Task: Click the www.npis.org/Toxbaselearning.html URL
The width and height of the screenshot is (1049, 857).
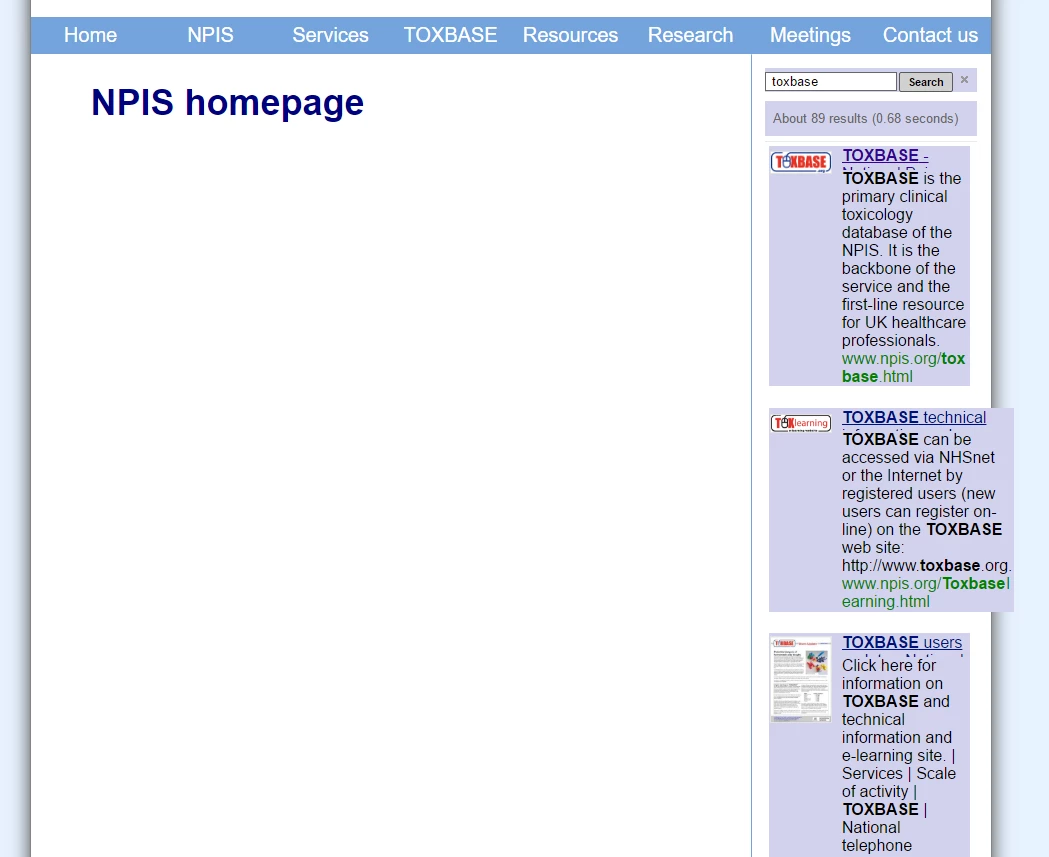Action: (926, 592)
